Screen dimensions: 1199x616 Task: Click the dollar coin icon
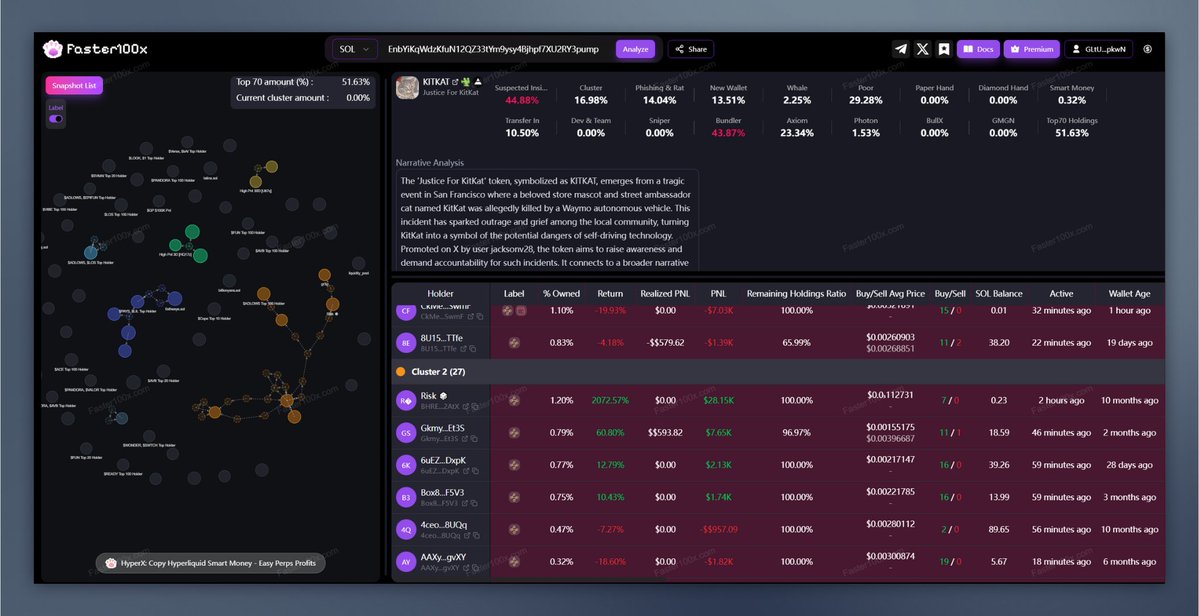click(1147, 49)
